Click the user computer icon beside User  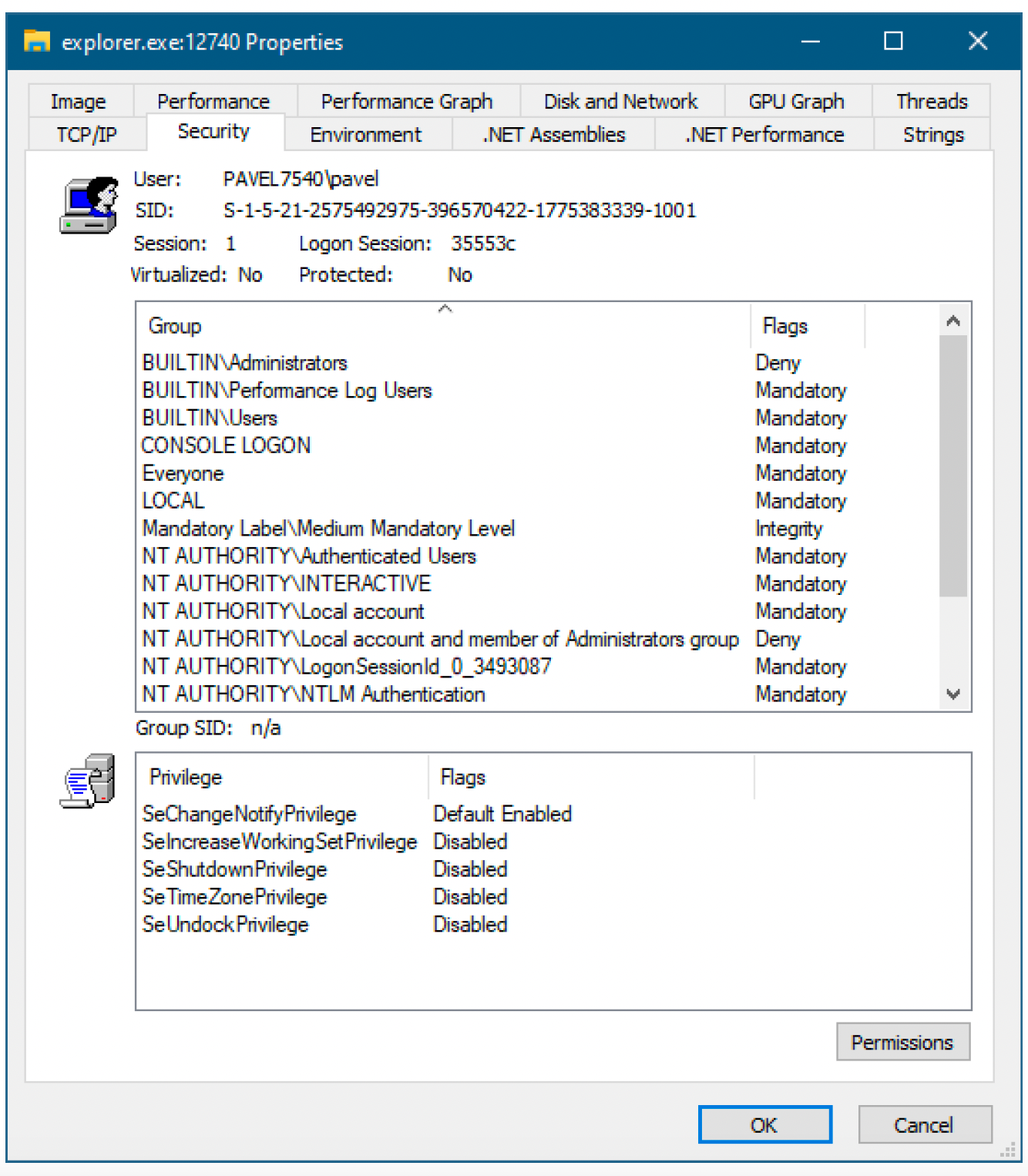(x=89, y=205)
